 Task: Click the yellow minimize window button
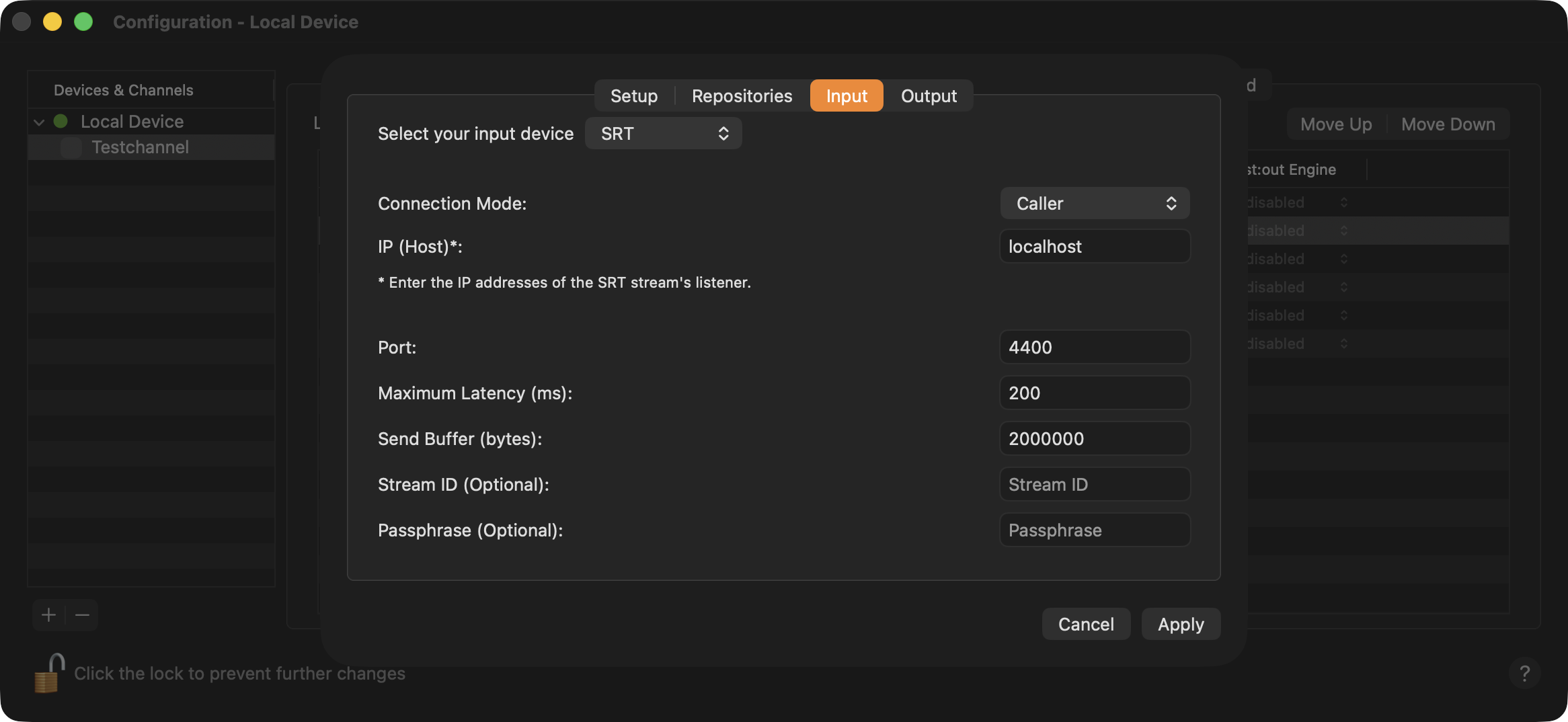tap(52, 22)
